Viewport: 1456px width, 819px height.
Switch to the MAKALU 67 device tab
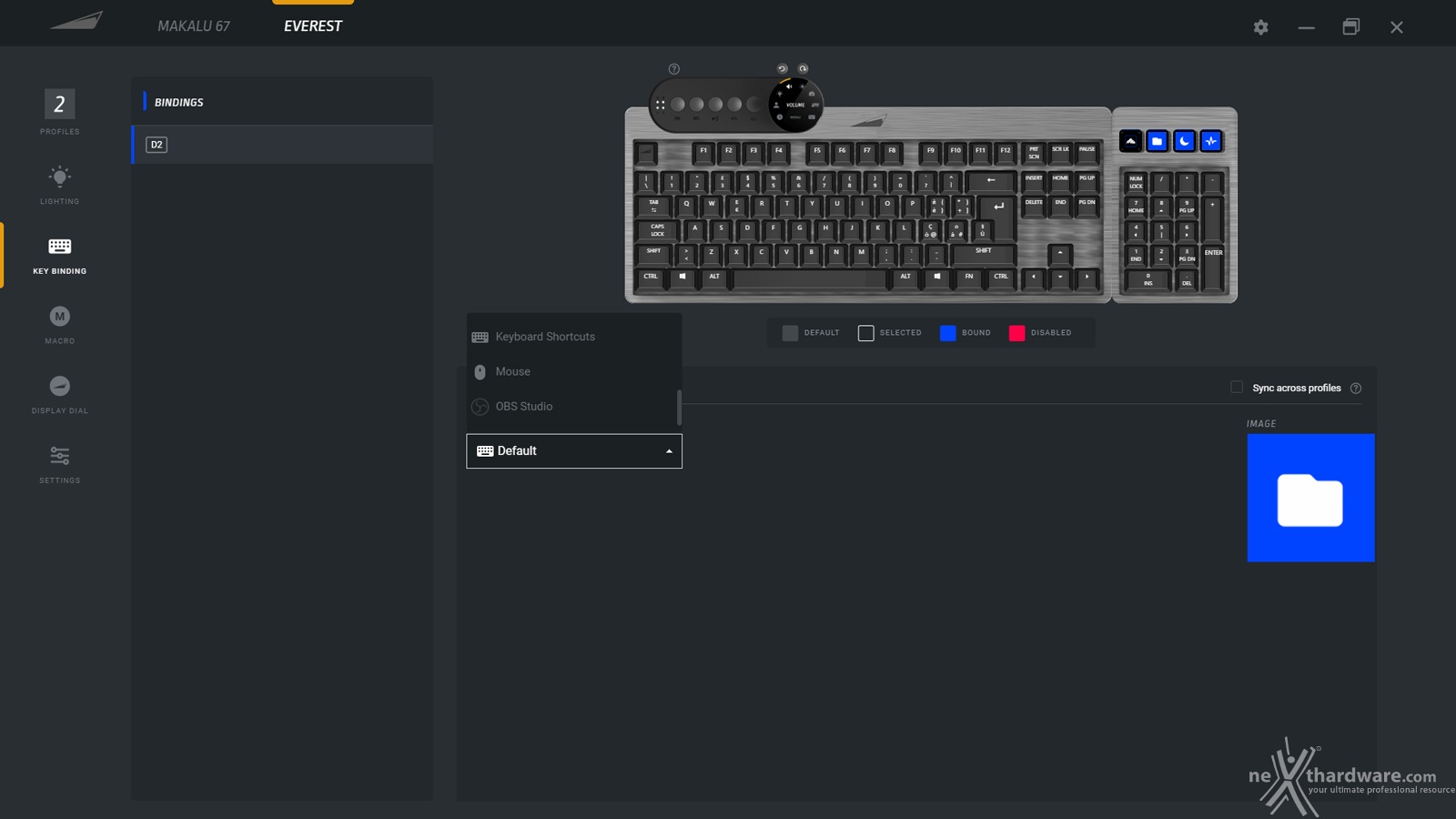[194, 25]
